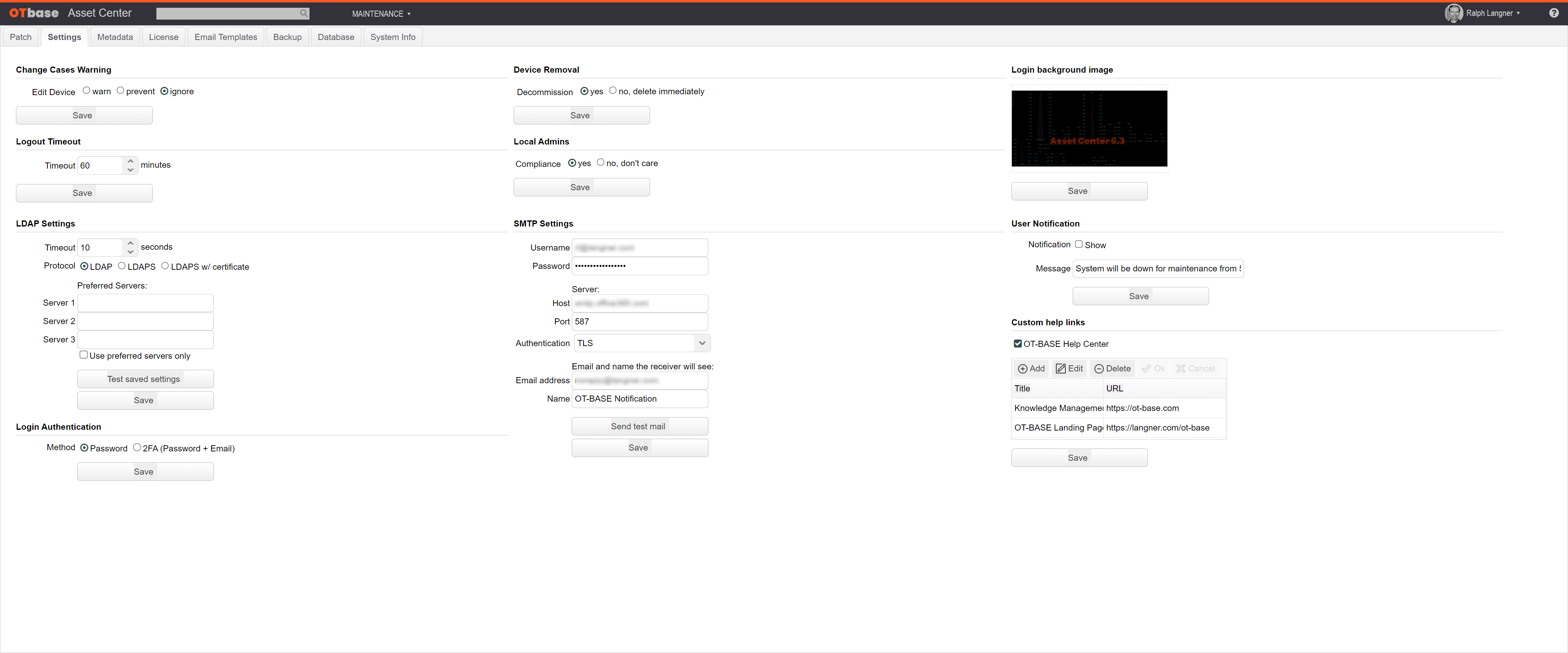The image size is (1568, 653).
Task: Increase the Logout Timeout minutes value
Action: click(x=130, y=161)
